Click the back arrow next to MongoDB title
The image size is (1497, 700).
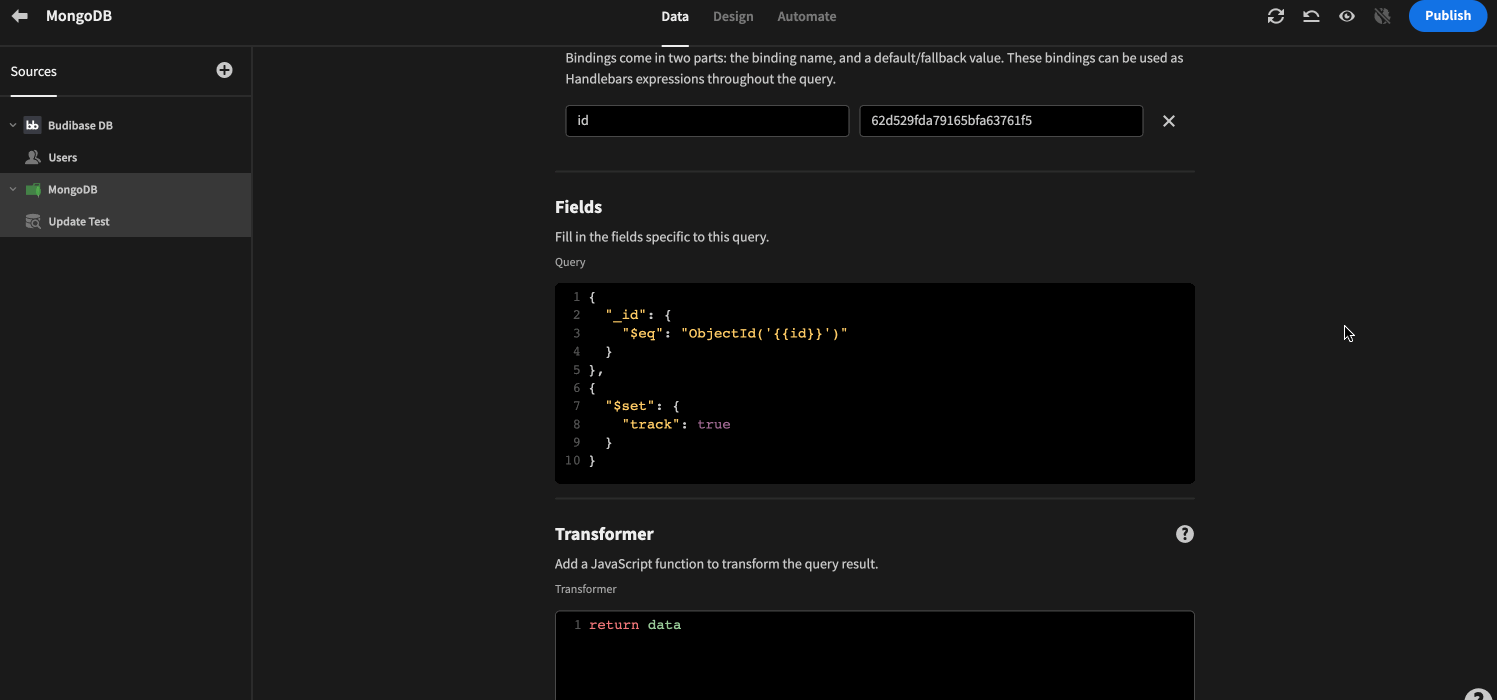click(18, 14)
